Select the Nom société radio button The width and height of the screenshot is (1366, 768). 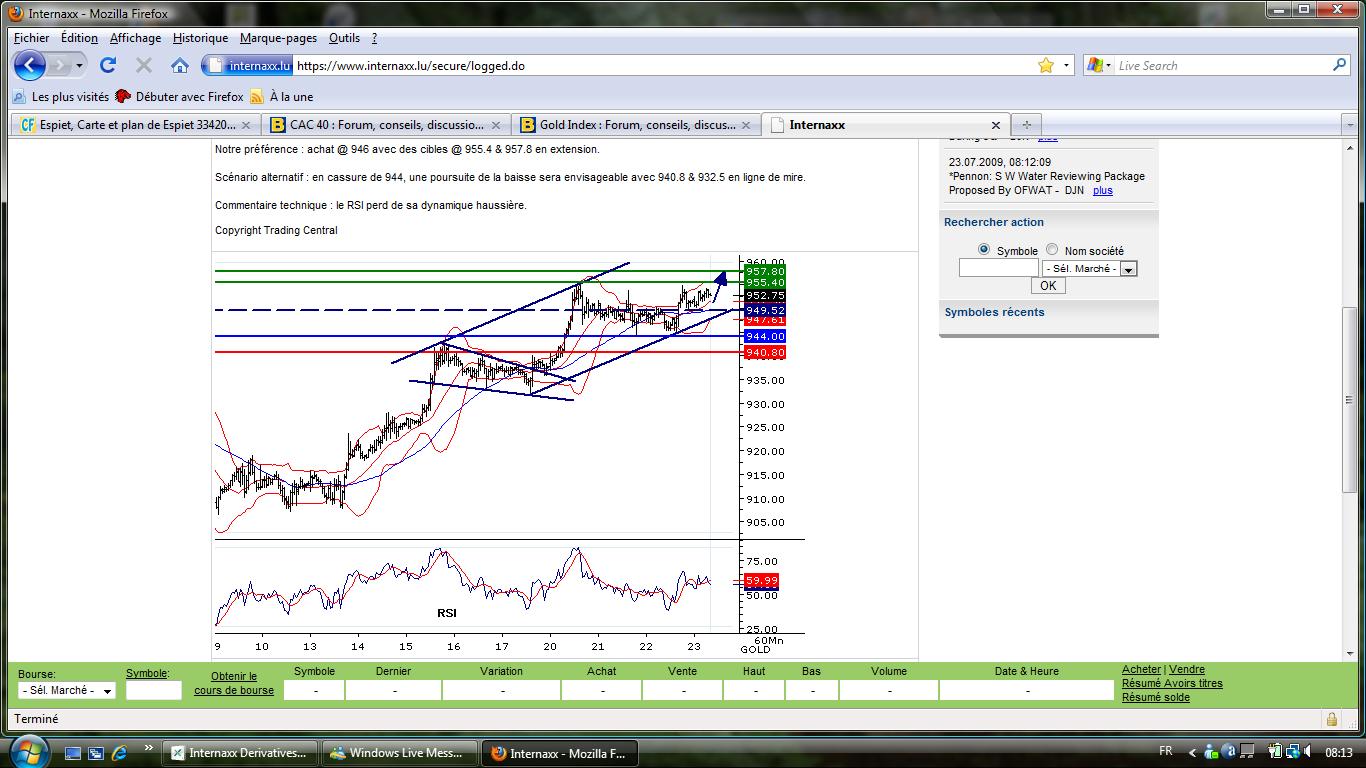pos(1052,250)
